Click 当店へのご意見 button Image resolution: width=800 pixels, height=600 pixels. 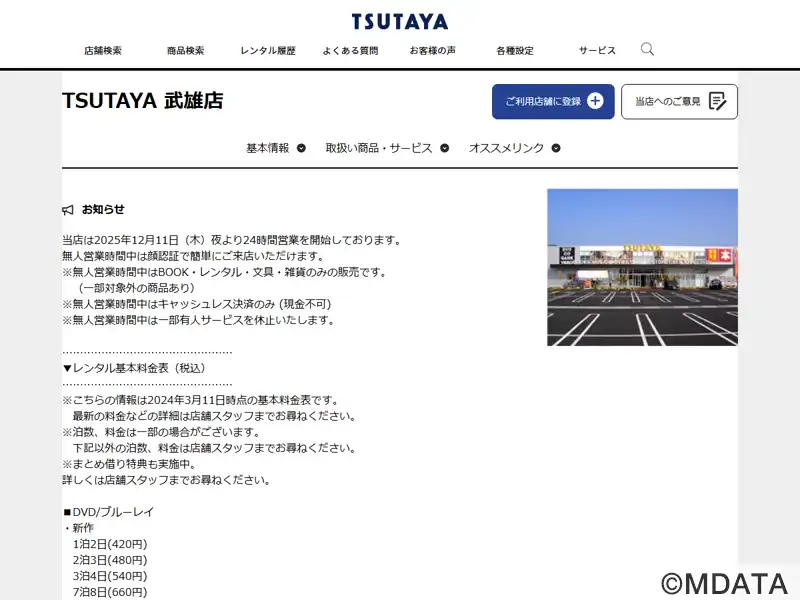click(x=679, y=102)
